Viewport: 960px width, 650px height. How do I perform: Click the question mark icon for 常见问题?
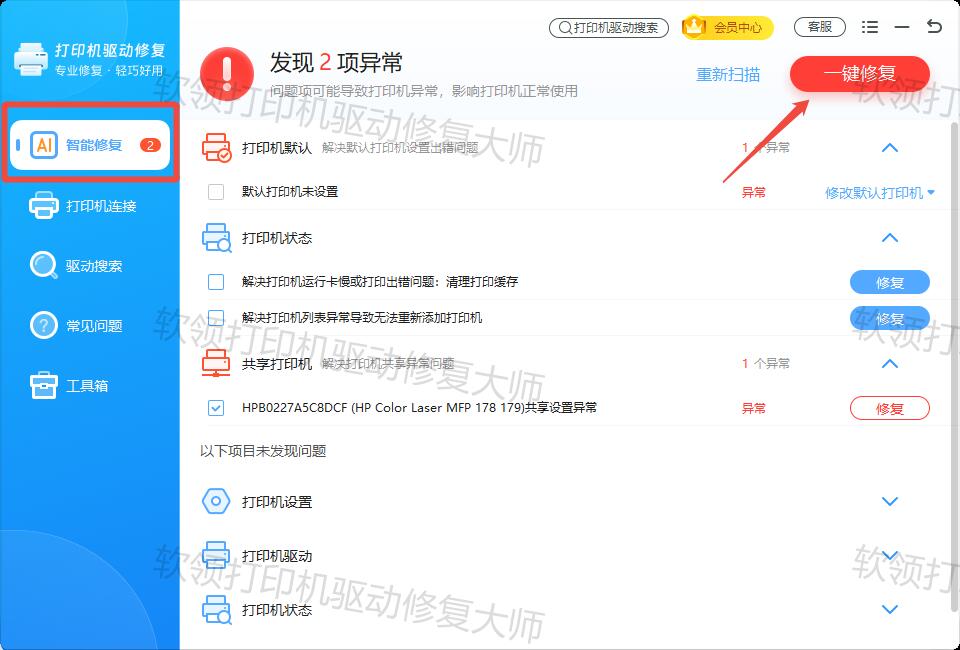[44, 325]
